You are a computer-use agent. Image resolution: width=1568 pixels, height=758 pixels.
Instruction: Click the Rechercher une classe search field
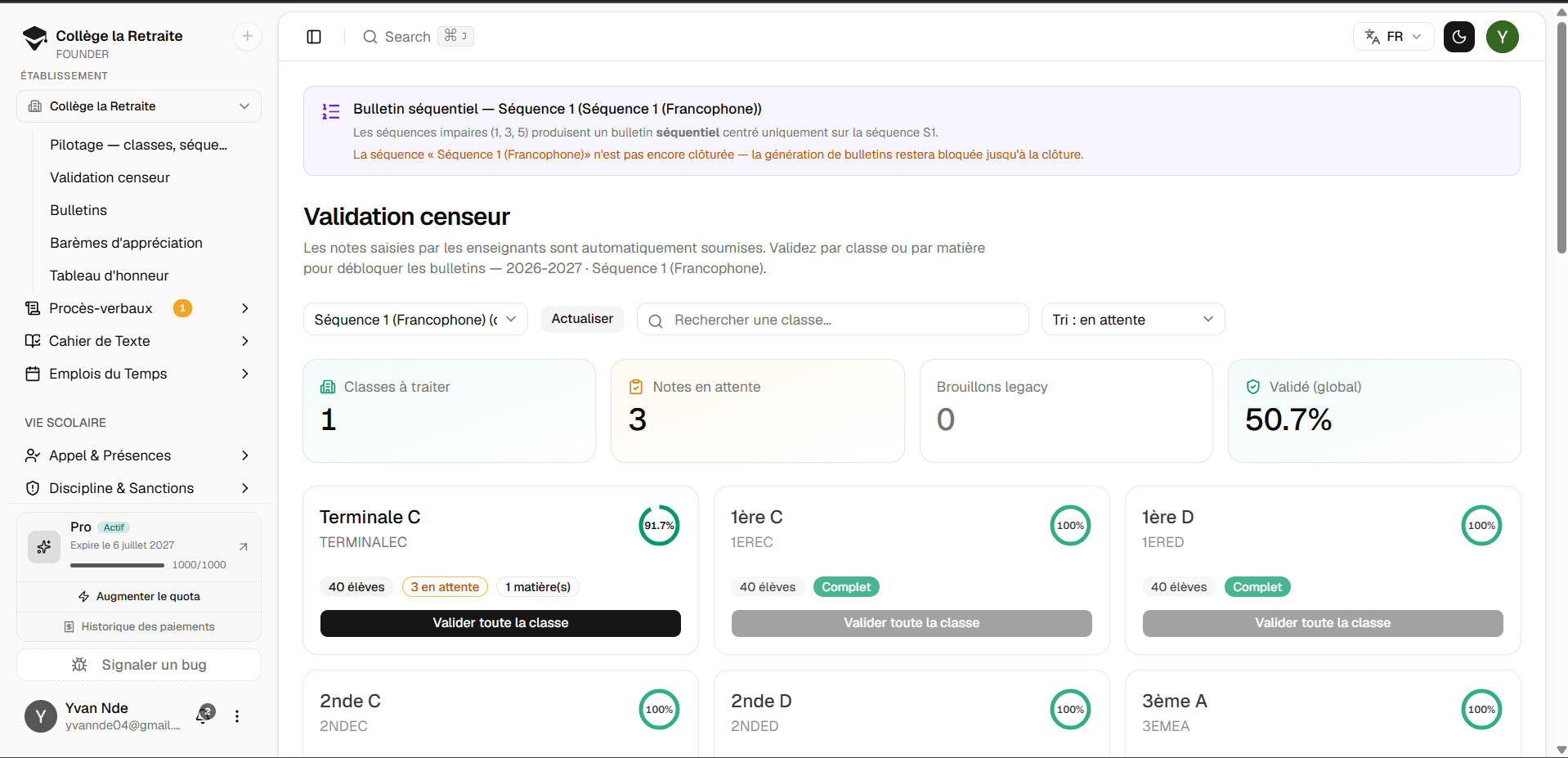832,320
